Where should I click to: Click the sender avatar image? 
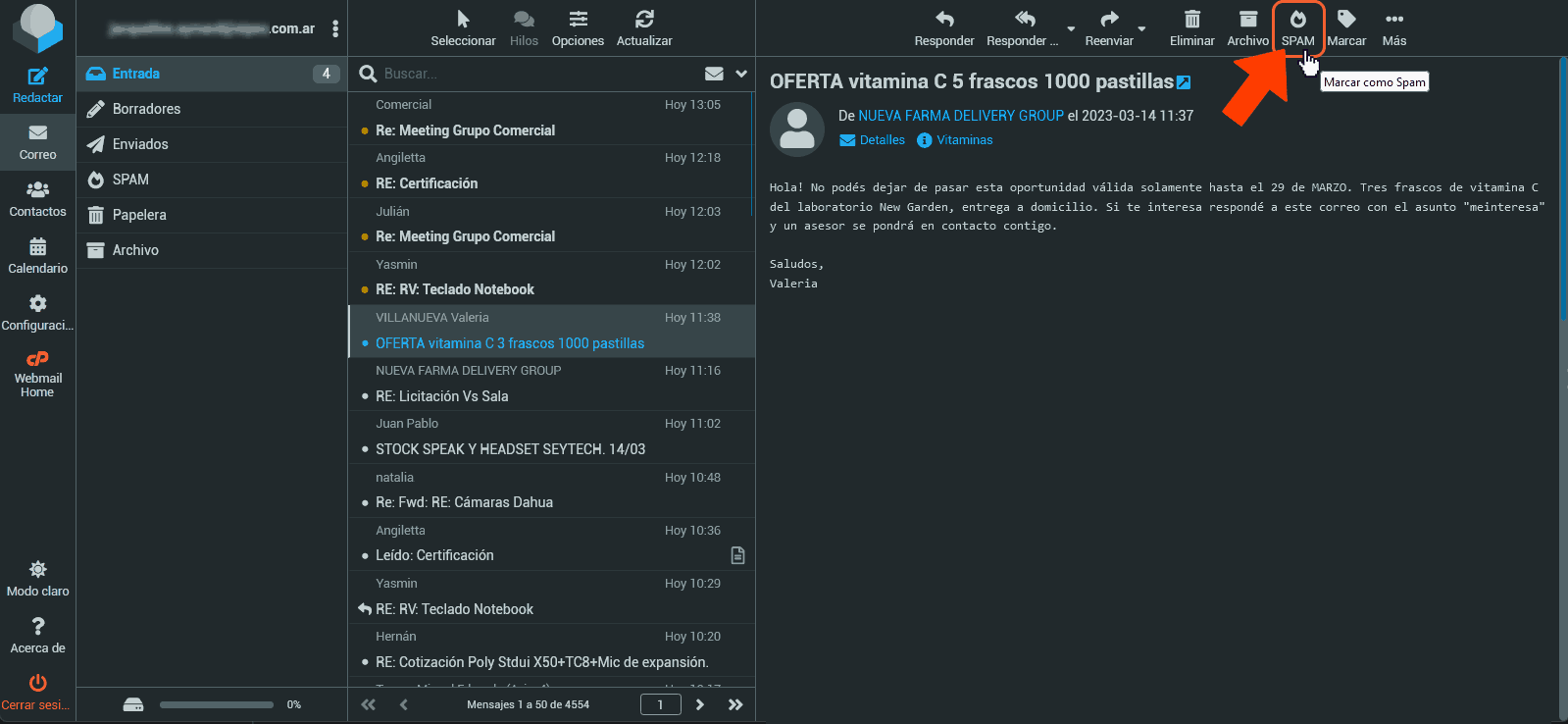pyautogui.click(x=796, y=129)
